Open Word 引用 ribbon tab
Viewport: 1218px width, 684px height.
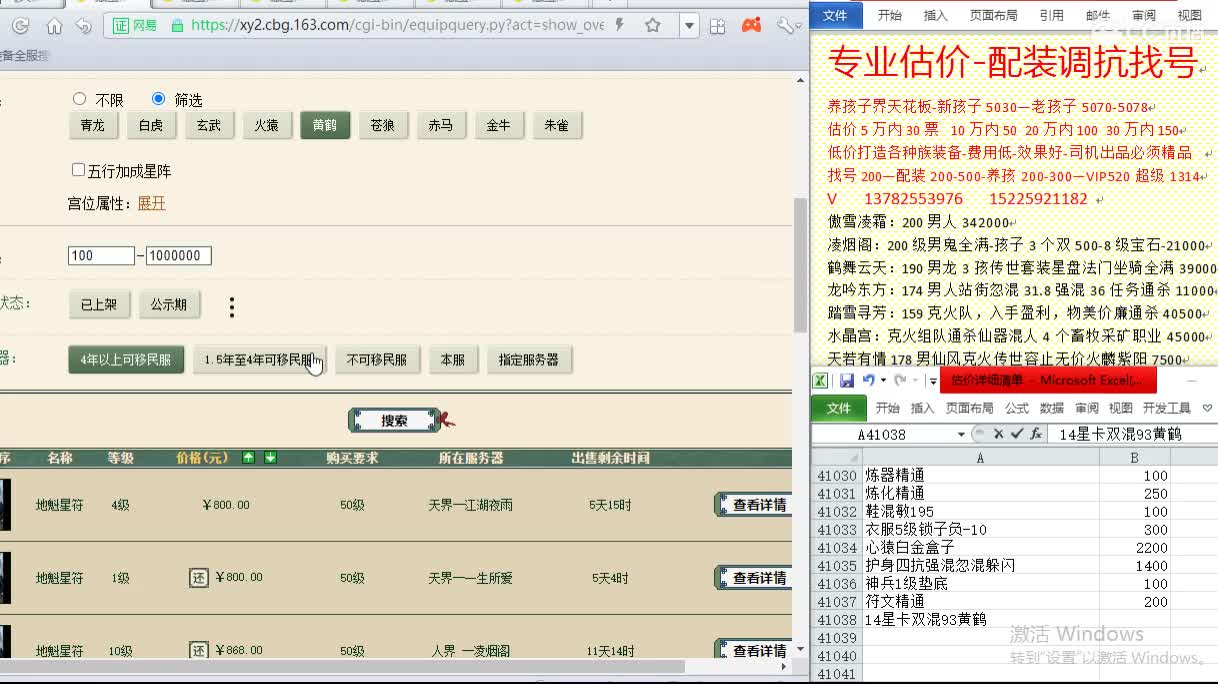(x=1051, y=15)
